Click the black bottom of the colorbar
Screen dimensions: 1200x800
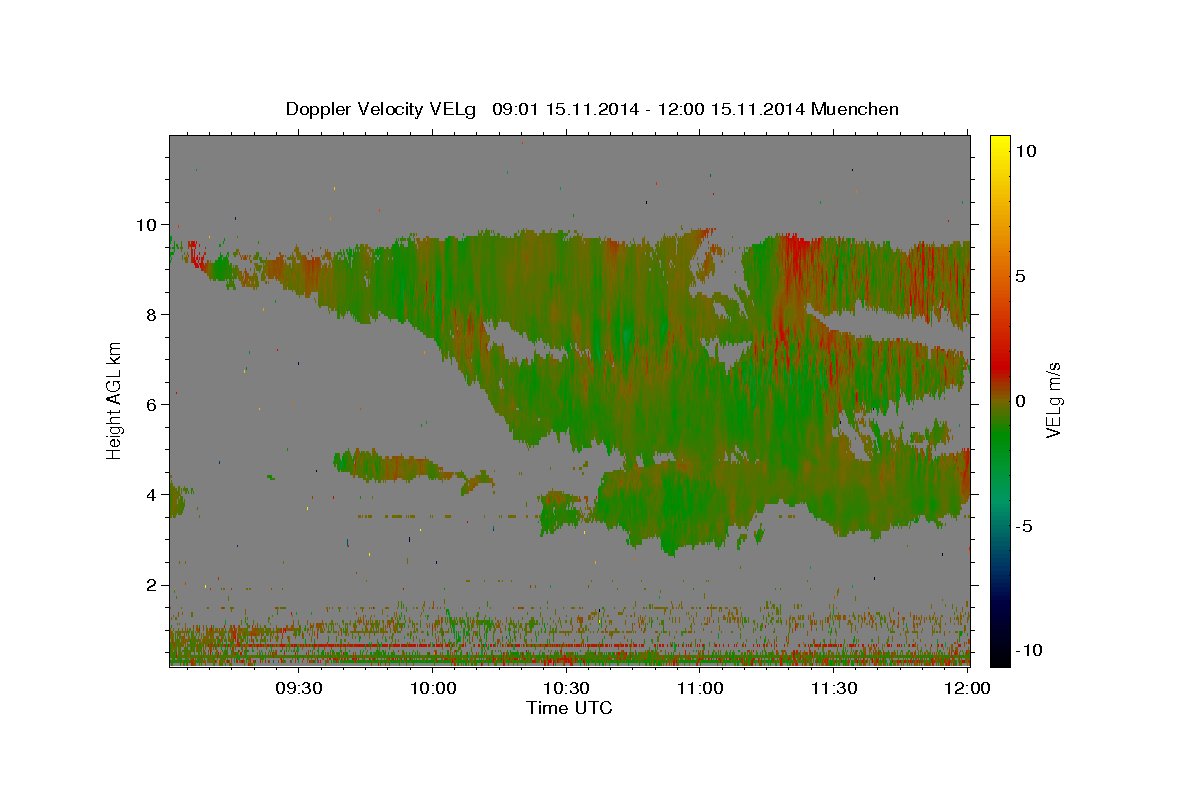(x=999, y=655)
